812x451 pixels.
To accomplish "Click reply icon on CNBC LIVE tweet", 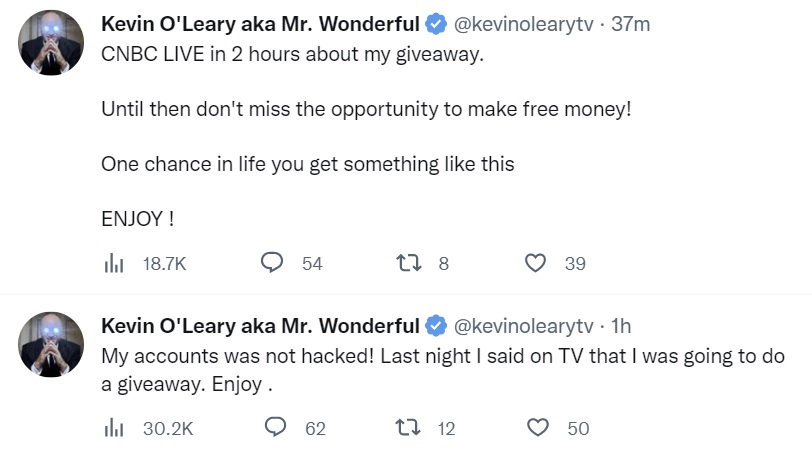I will 273,263.
